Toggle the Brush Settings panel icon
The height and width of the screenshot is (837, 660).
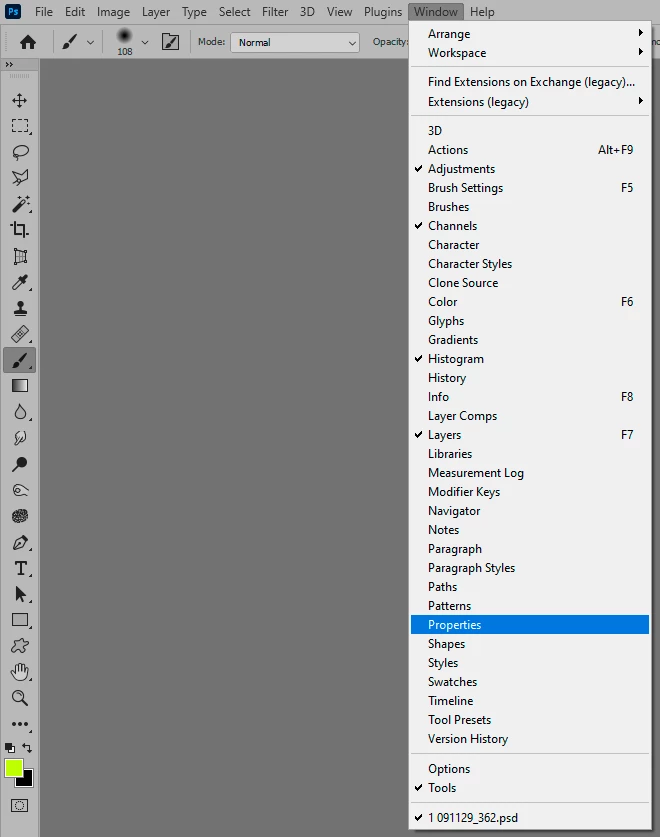click(170, 42)
